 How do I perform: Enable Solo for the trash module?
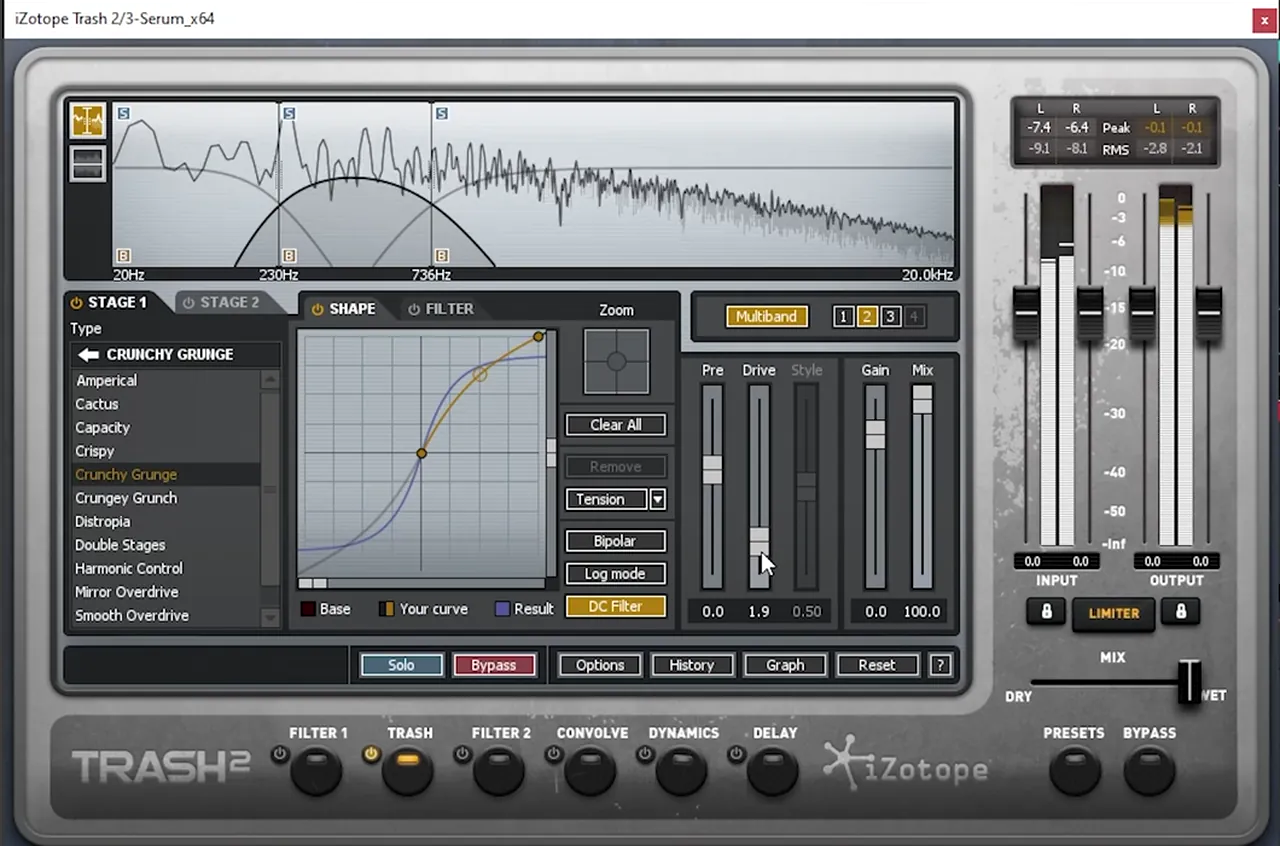[401, 665]
